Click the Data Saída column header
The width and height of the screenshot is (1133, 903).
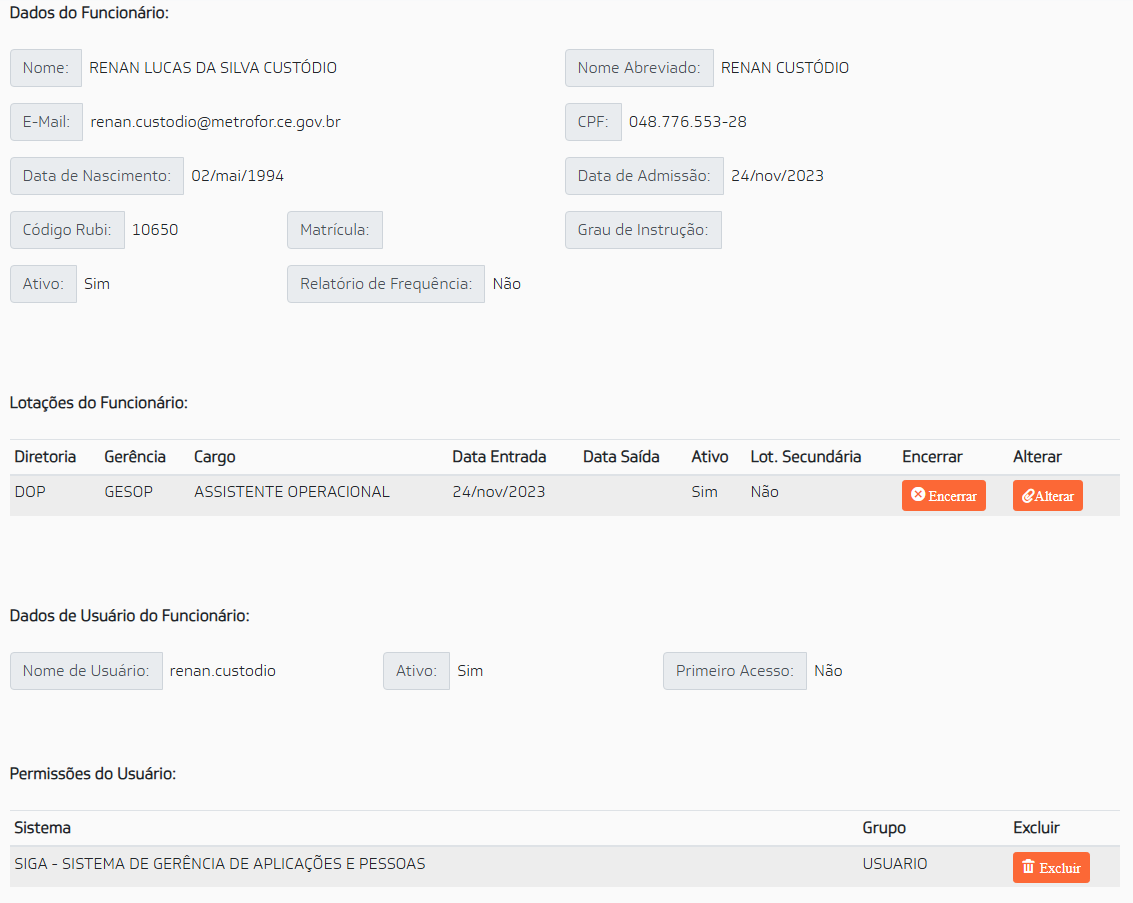pyautogui.click(x=621, y=457)
